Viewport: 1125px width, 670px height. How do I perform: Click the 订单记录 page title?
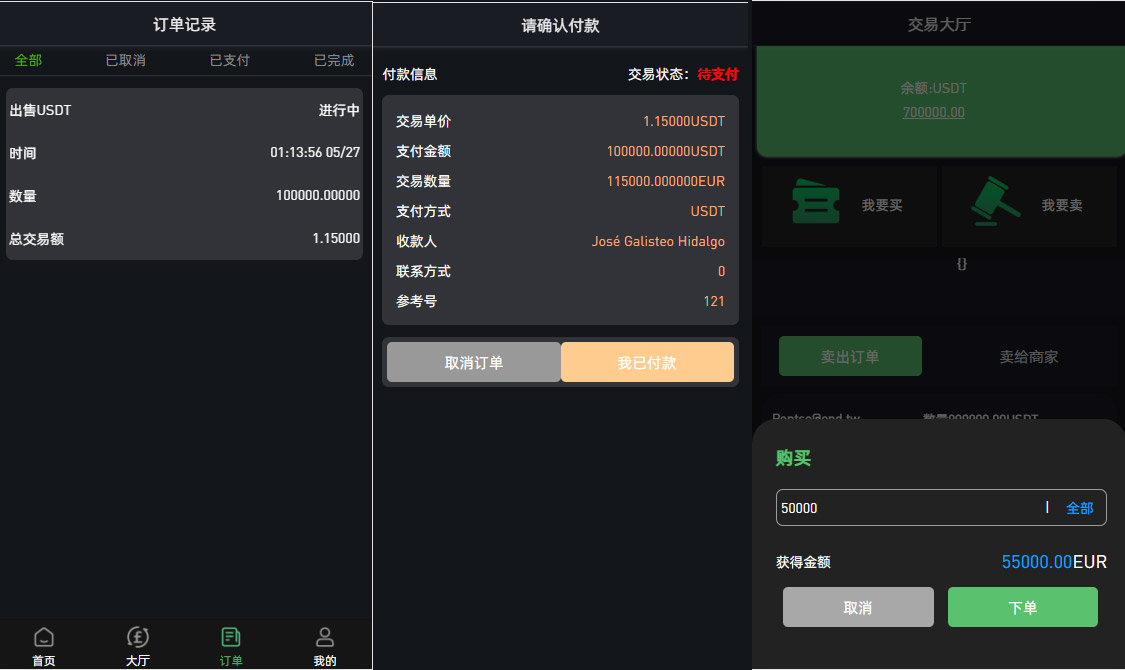184,24
